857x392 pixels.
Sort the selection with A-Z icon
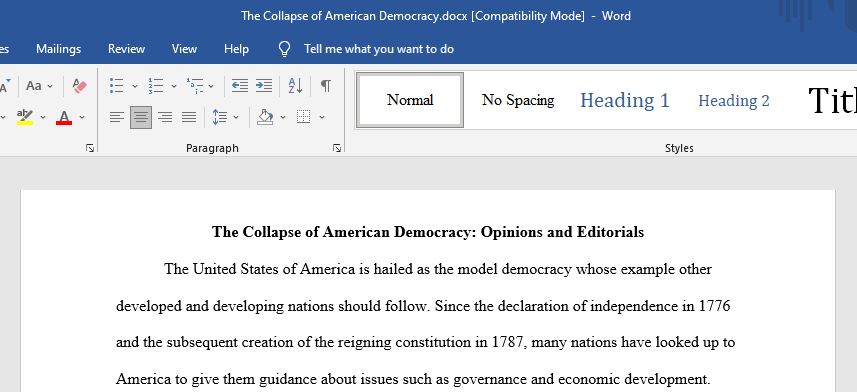(295, 86)
